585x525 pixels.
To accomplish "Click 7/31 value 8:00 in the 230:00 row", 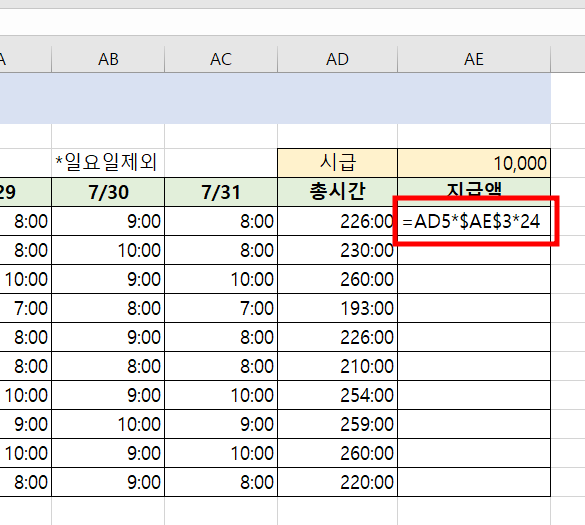I will pyautogui.click(x=221, y=250).
